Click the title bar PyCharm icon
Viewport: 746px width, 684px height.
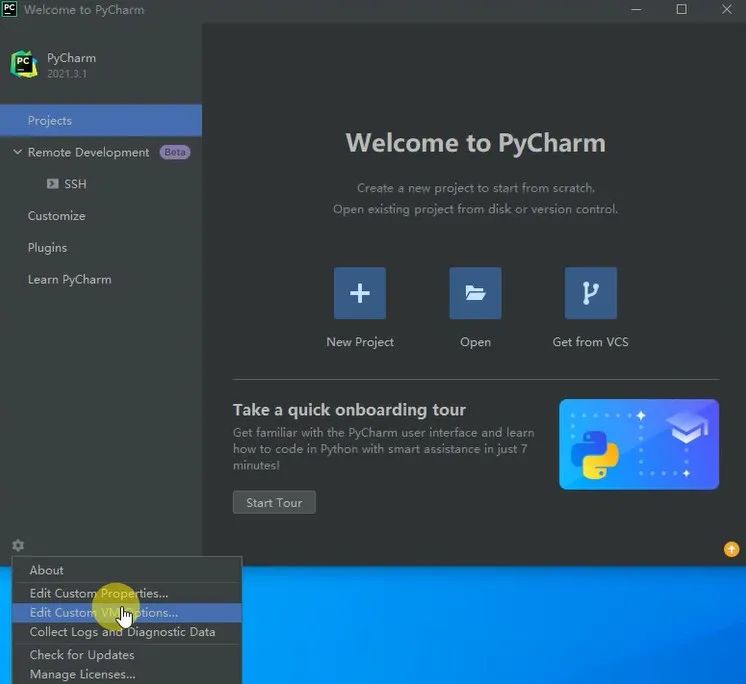[x=10, y=9]
